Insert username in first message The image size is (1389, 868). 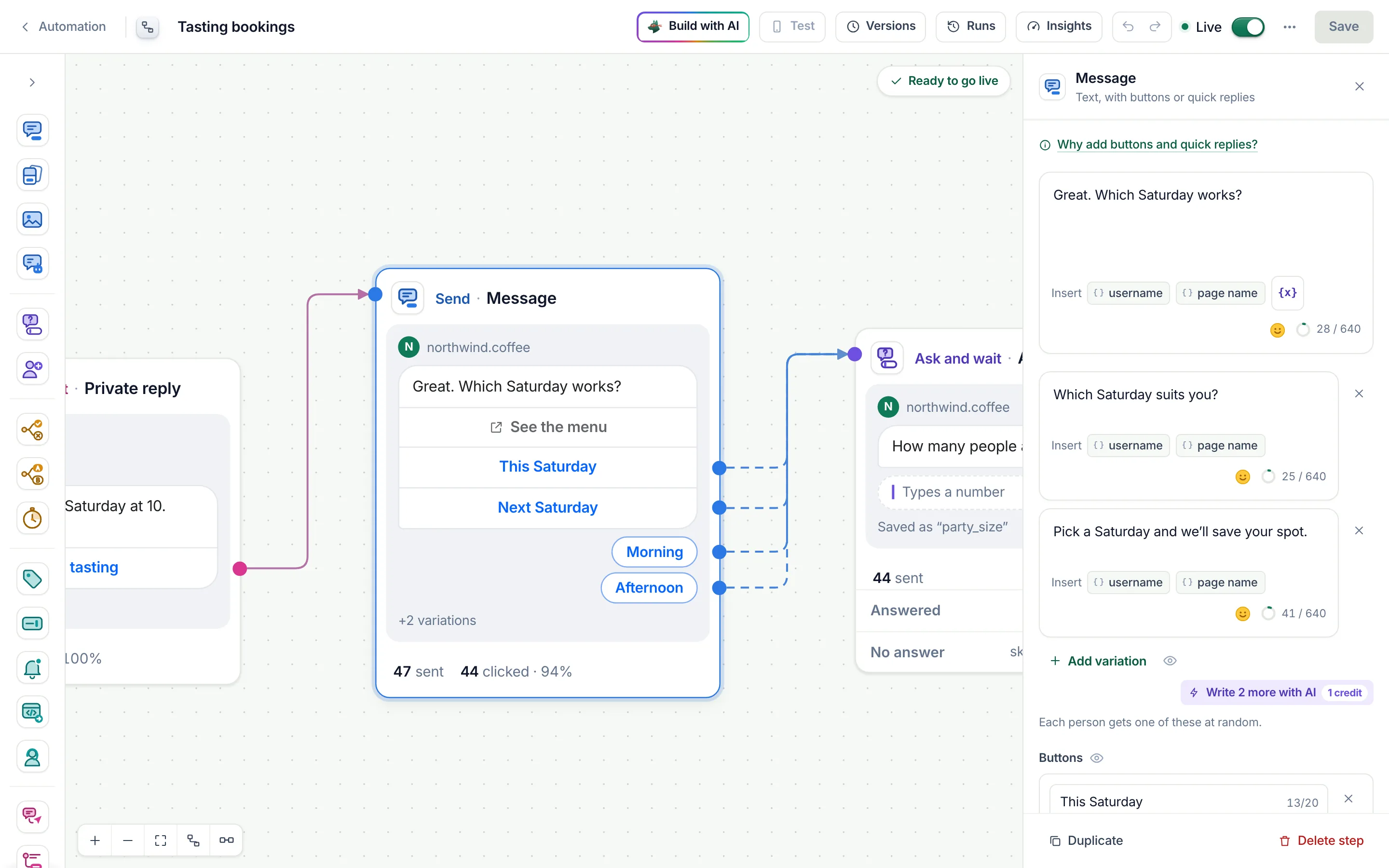click(1128, 293)
